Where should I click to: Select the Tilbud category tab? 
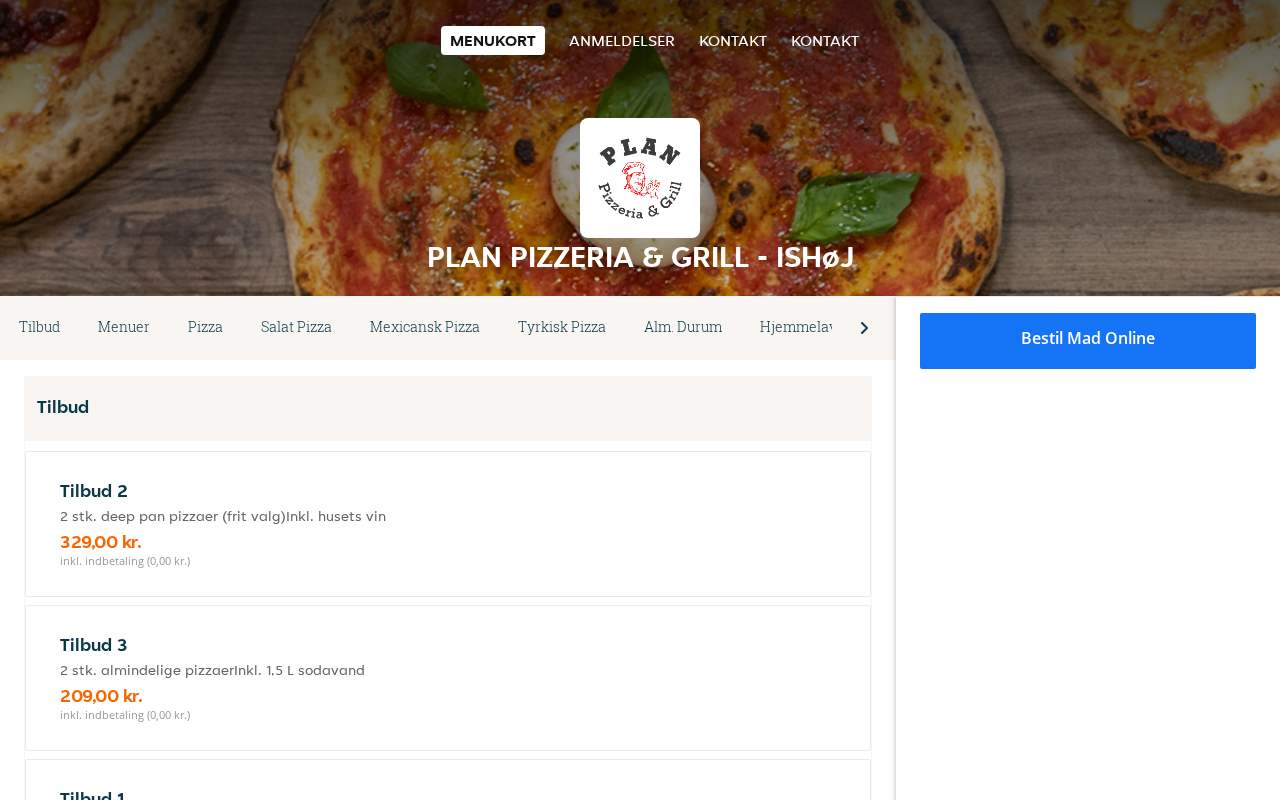40,327
